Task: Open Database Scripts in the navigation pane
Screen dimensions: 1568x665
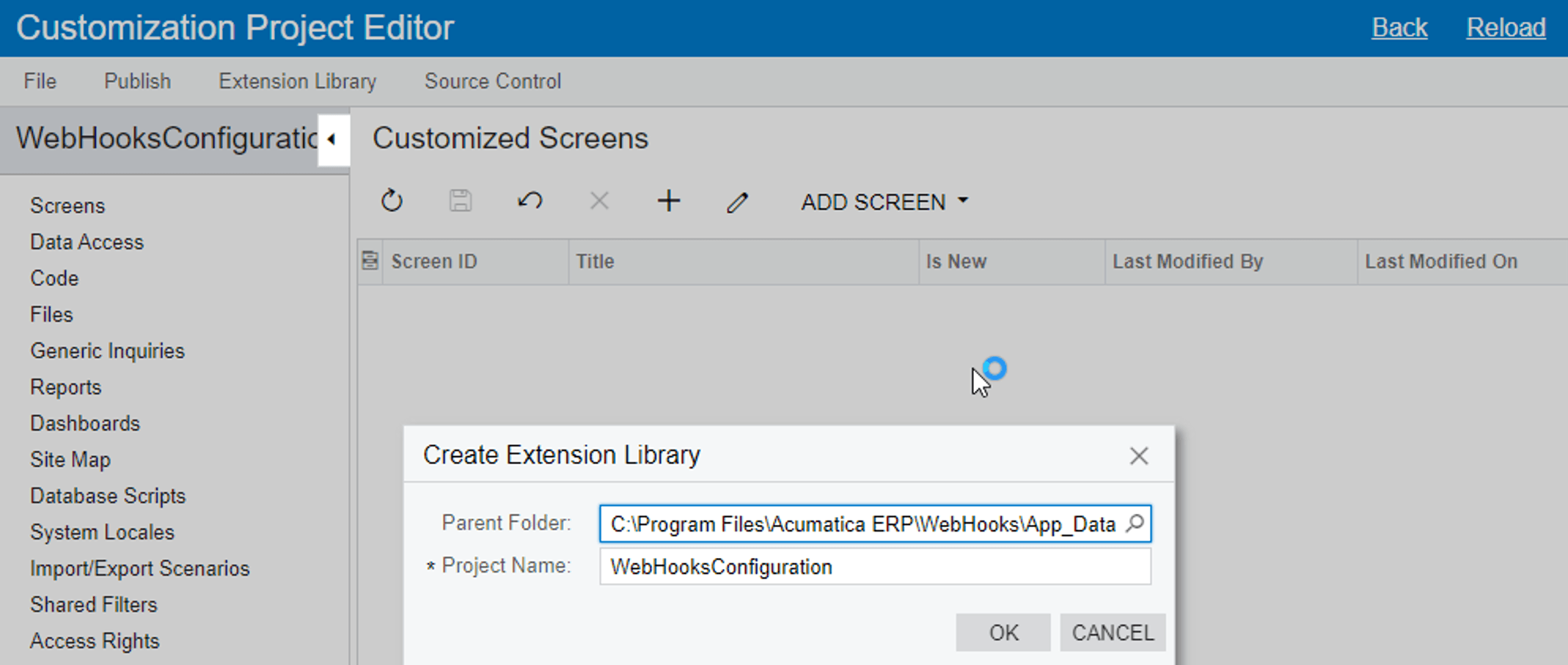Action: pyautogui.click(x=108, y=496)
